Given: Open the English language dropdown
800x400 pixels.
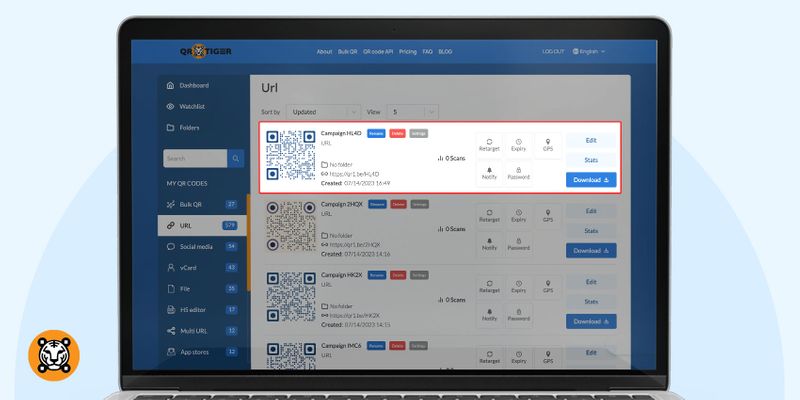Looking at the screenshot, I should coord(589,52).
